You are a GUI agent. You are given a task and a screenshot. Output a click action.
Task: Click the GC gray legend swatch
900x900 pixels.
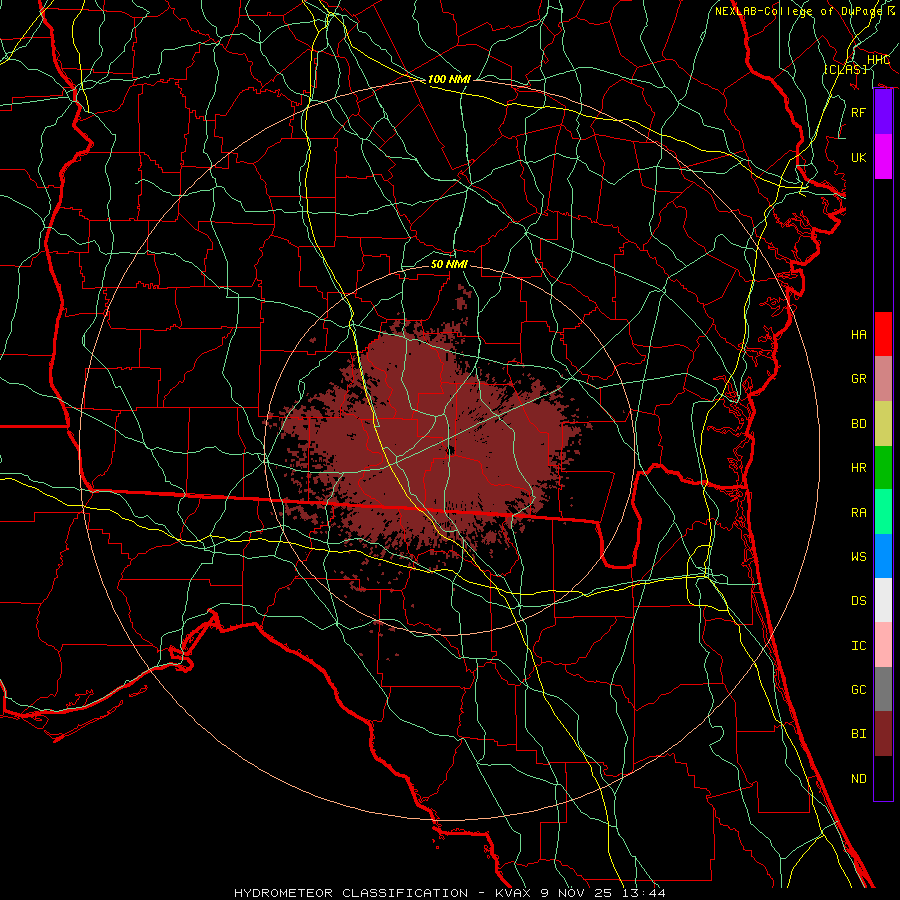pyautogui.click(x=883, y=689)
